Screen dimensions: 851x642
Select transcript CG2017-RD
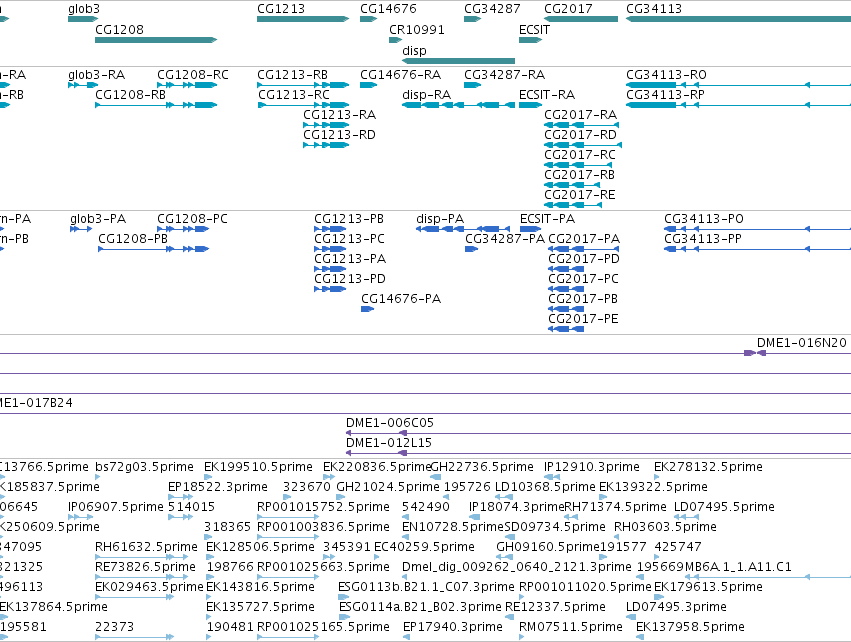click(x=580, y=135)
